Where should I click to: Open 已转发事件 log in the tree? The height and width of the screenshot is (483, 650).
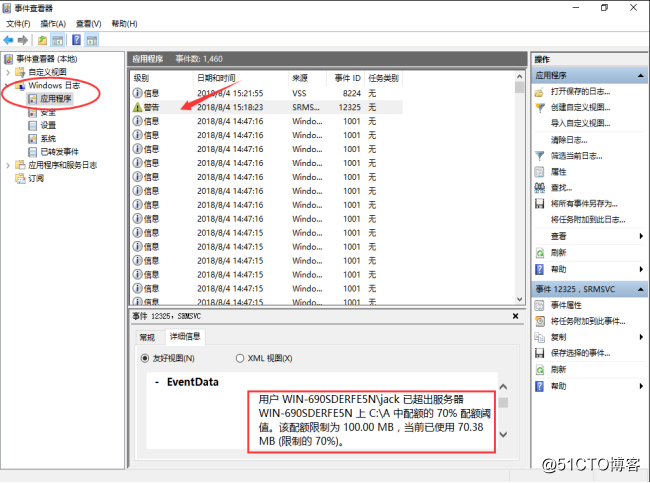[x=59, y=152]
